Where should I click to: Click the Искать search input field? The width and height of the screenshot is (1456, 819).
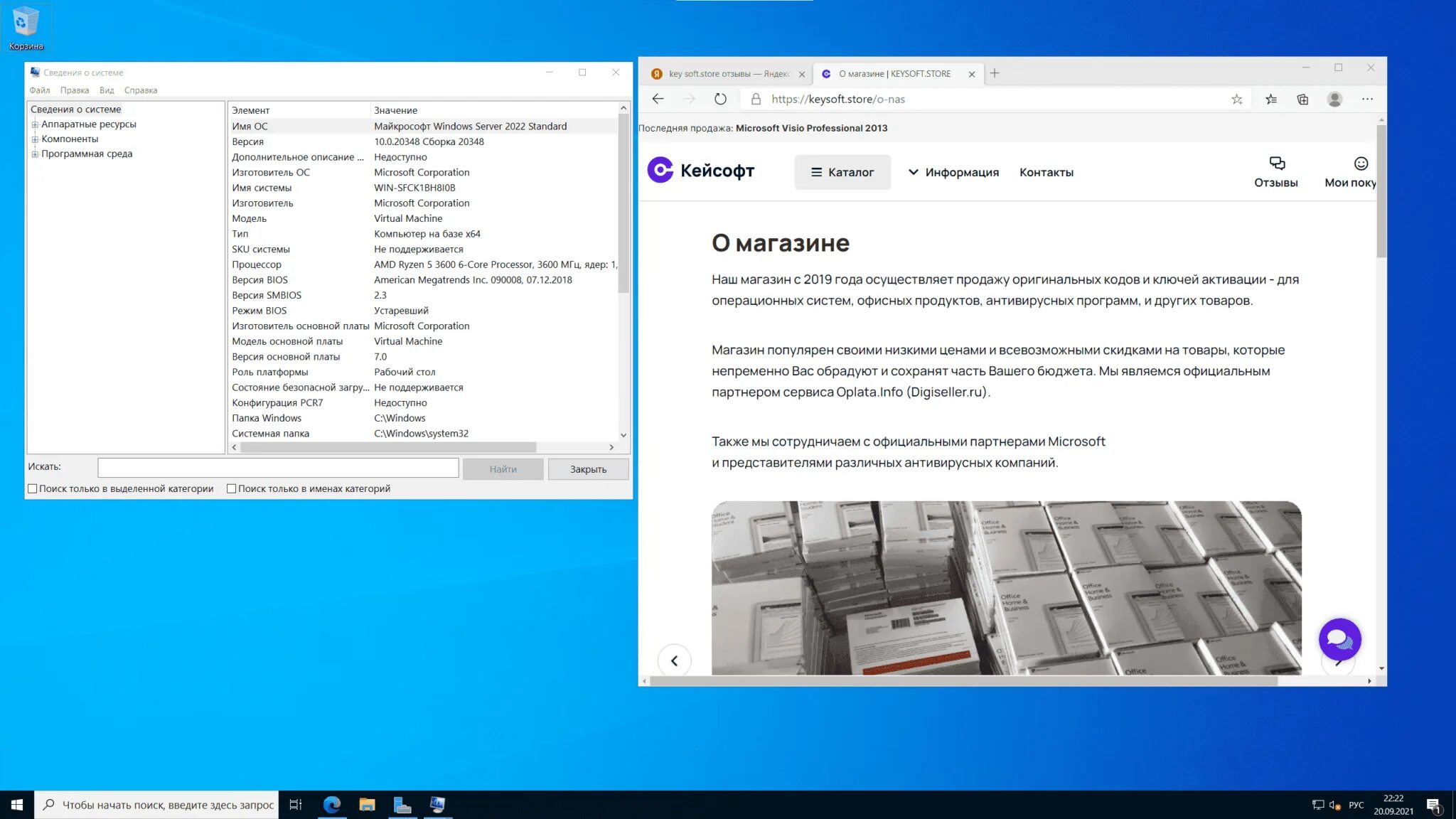[278, 467]
